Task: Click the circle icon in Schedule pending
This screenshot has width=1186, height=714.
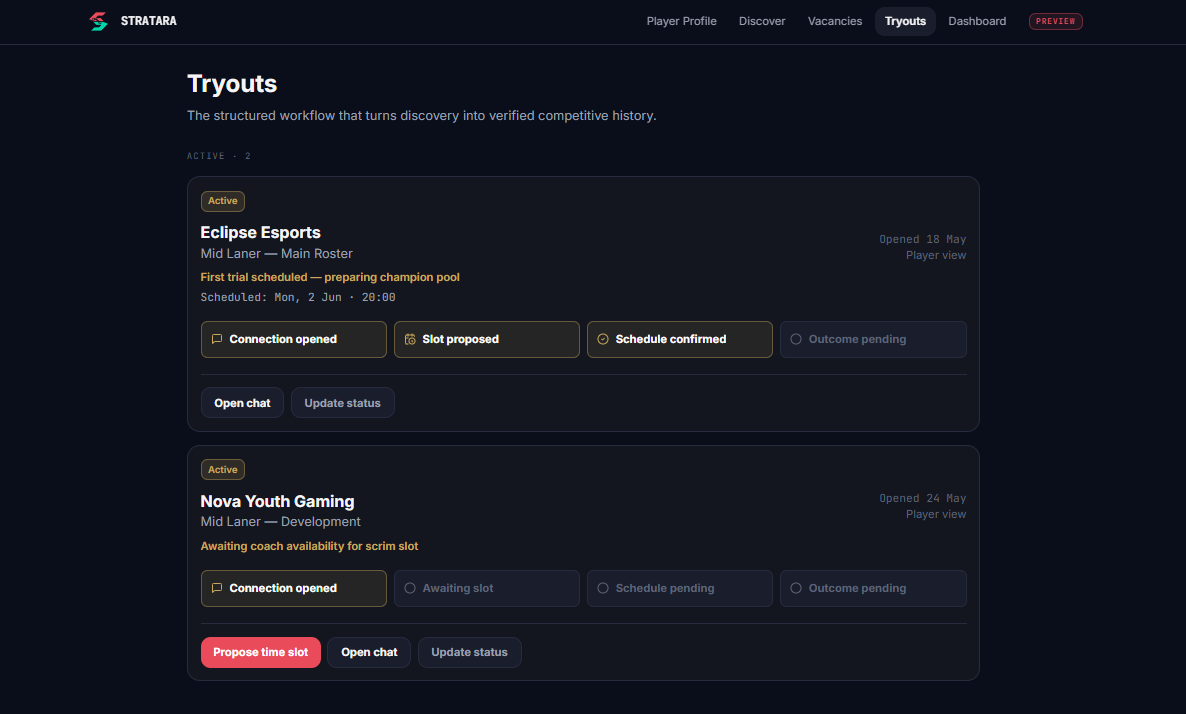Action: tap(603, 588)
